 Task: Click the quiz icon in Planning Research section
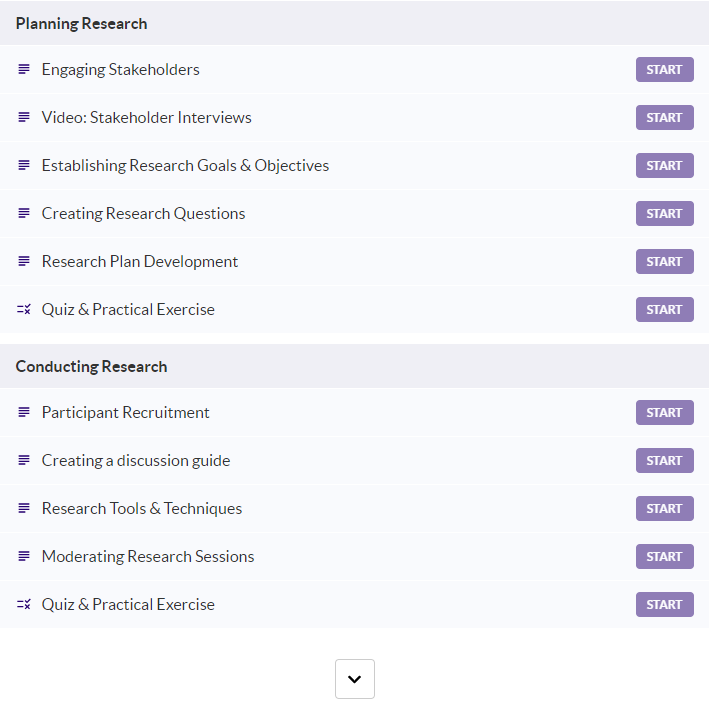point(23,309)
